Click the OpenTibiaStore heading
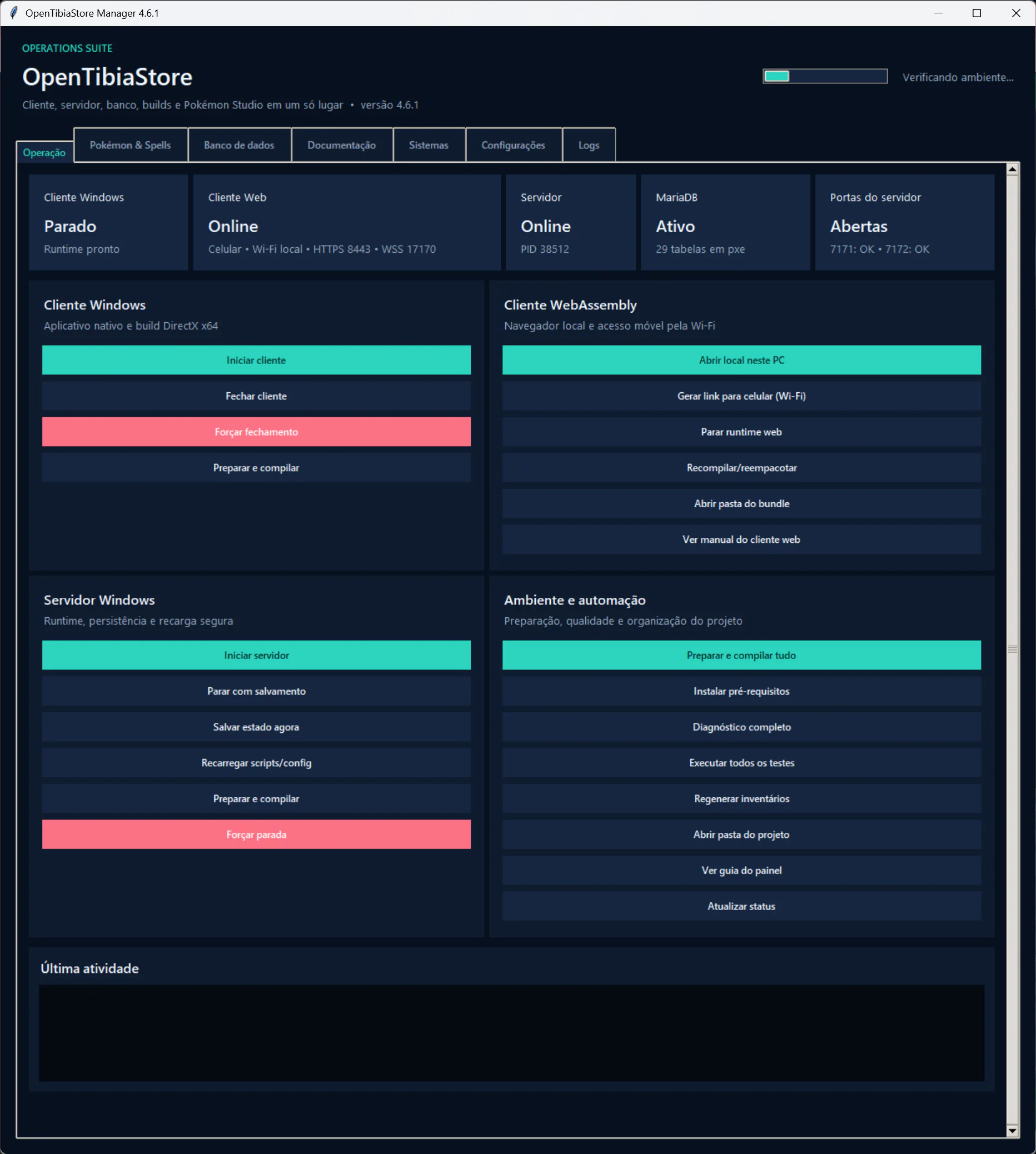This screenshot has width=1036, height=1154. click(107, 77)
